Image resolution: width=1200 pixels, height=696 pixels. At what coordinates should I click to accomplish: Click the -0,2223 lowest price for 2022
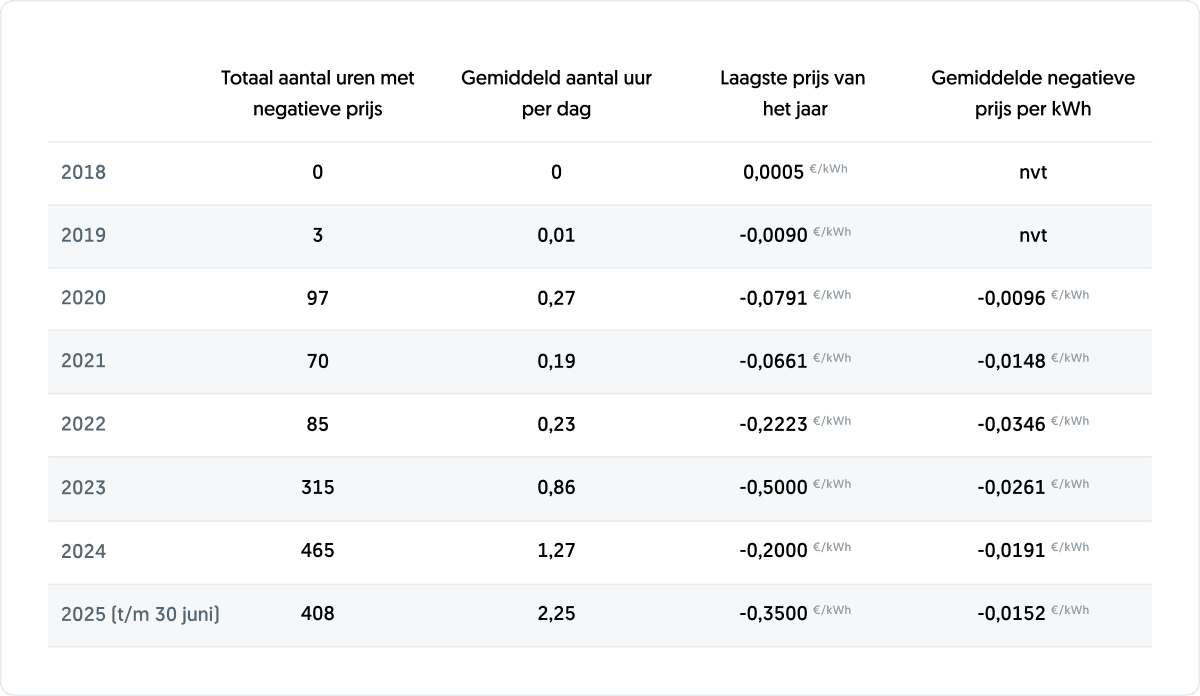774,424
